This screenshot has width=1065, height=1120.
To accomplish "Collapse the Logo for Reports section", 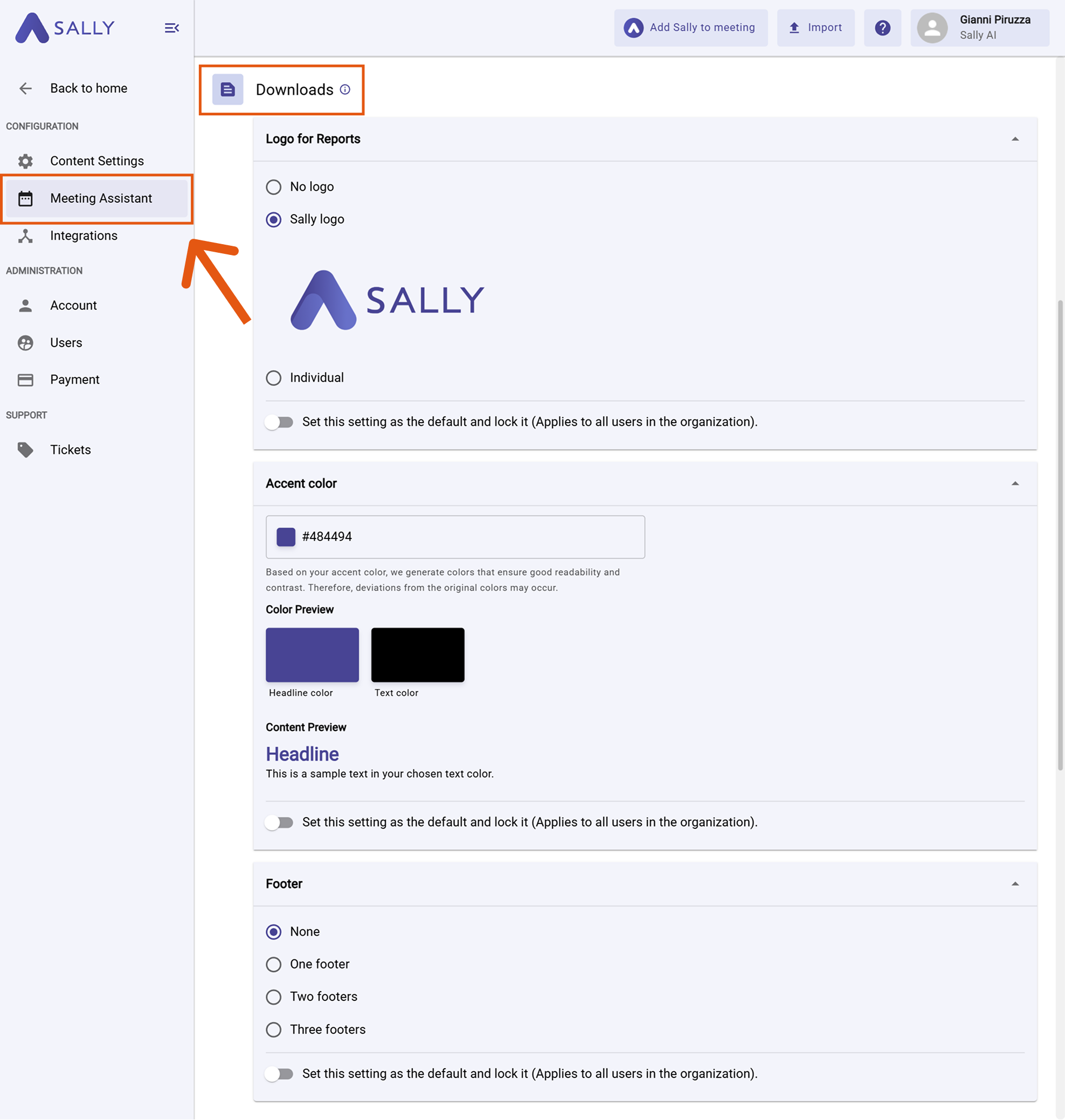I will pos(1015,139).
